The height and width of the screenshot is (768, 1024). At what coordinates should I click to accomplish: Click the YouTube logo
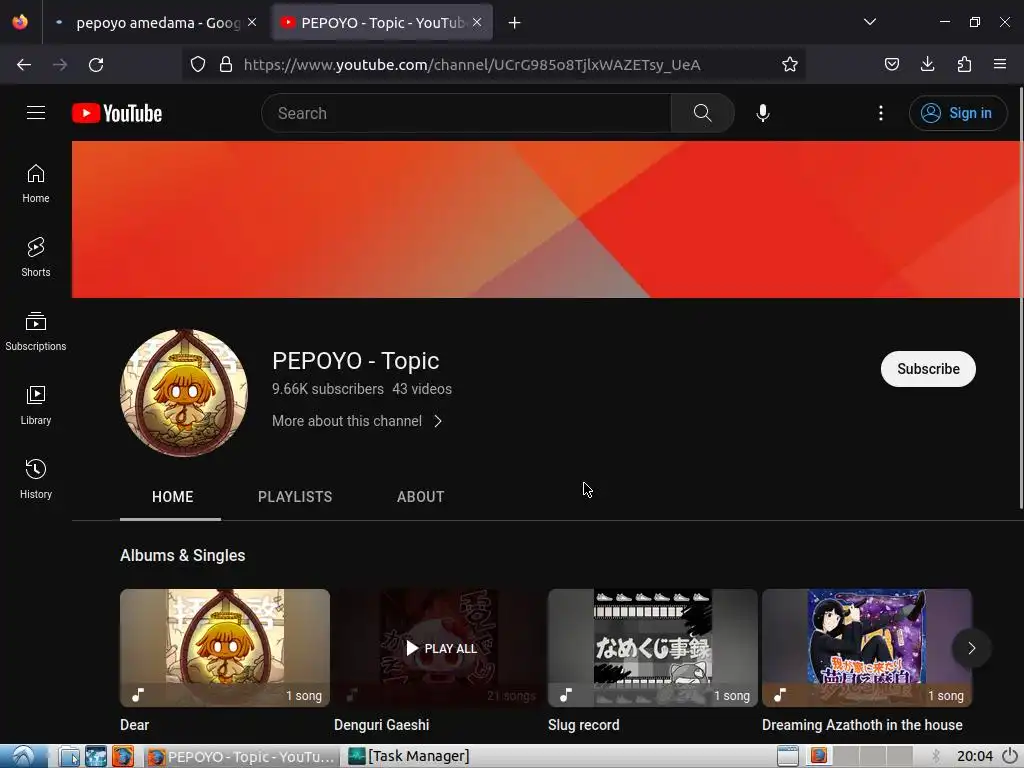[x=117, y=113]
